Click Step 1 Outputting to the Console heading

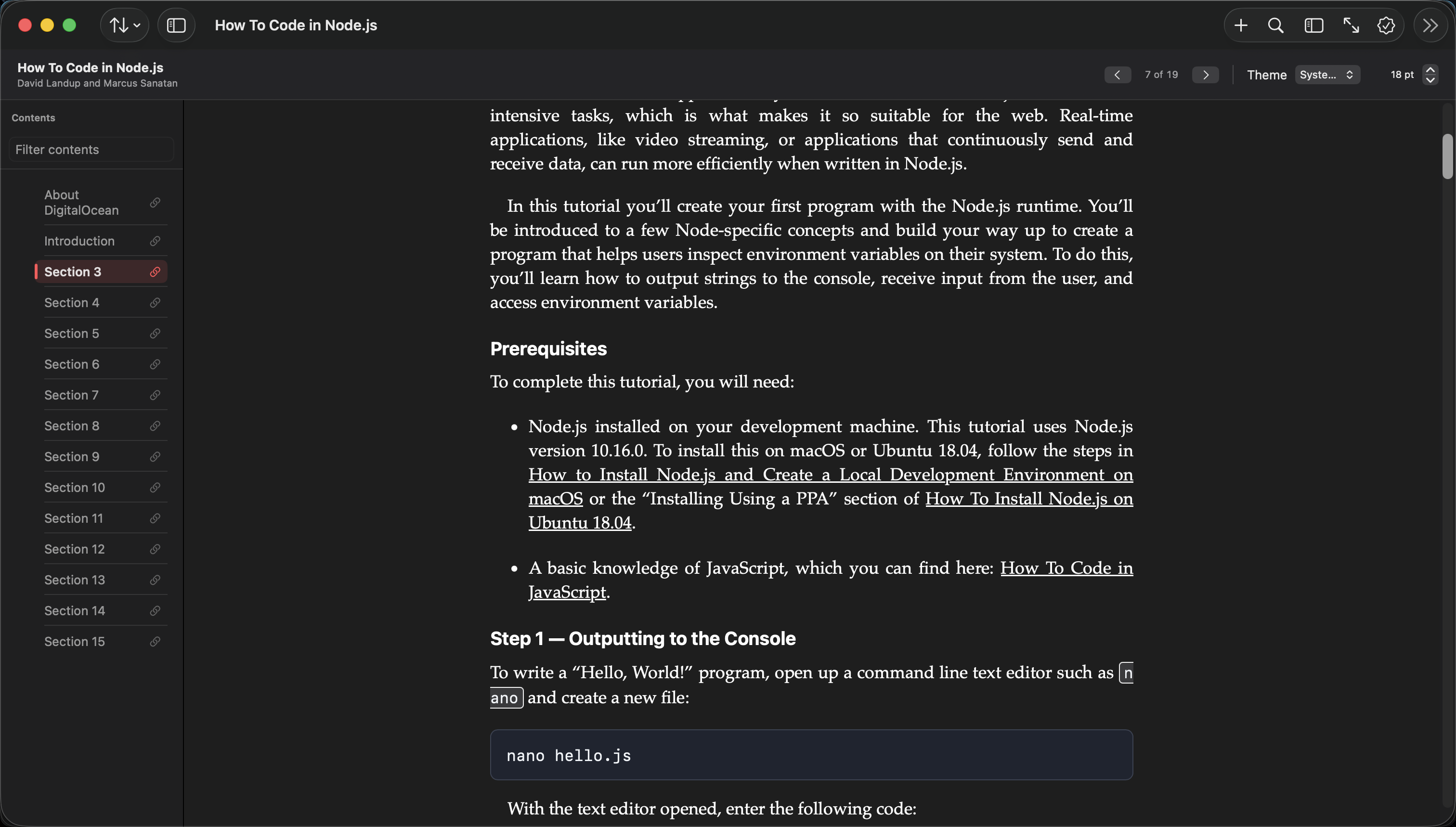[x=642, y=638]
